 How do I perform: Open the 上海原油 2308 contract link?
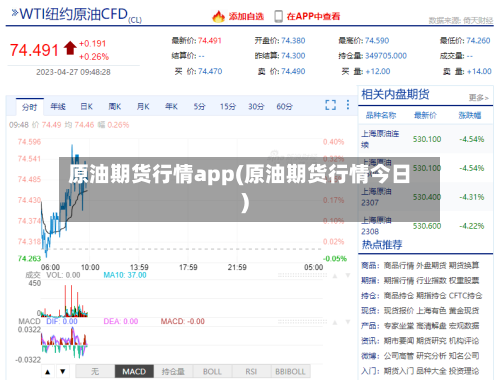376,226
